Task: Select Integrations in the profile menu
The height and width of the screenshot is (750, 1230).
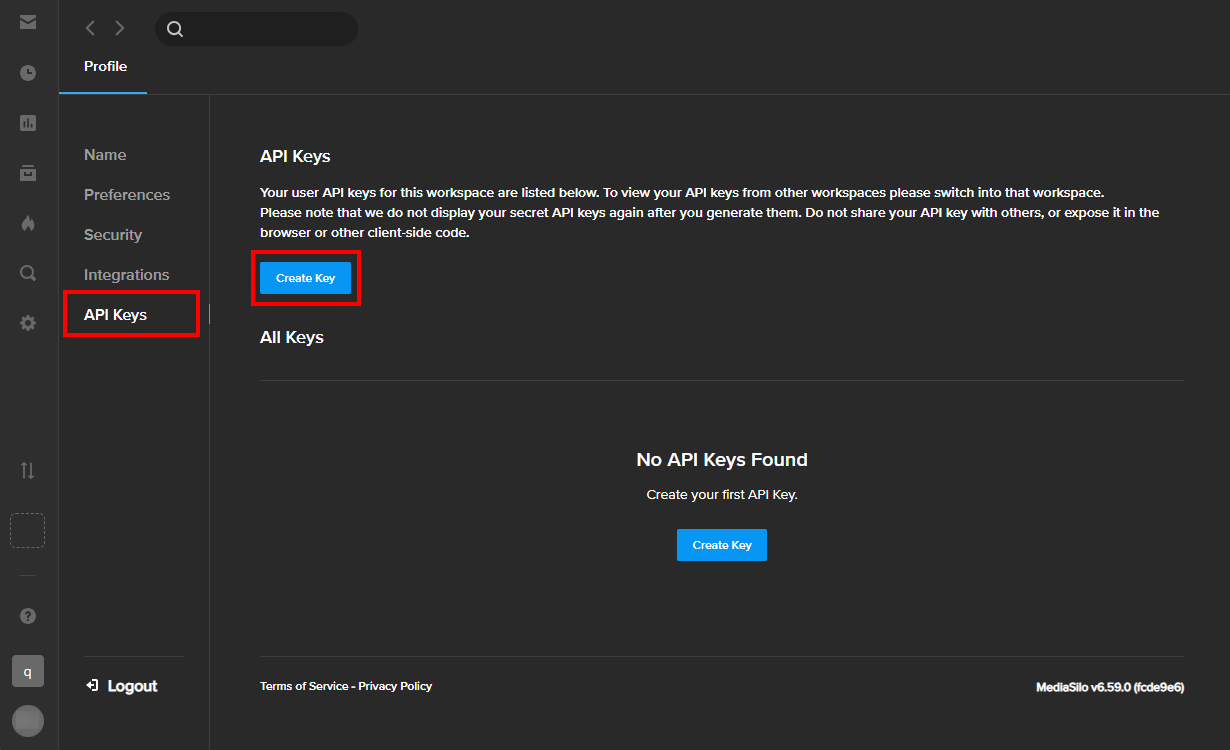Action: pyautogui.click(x=126, y=275)
